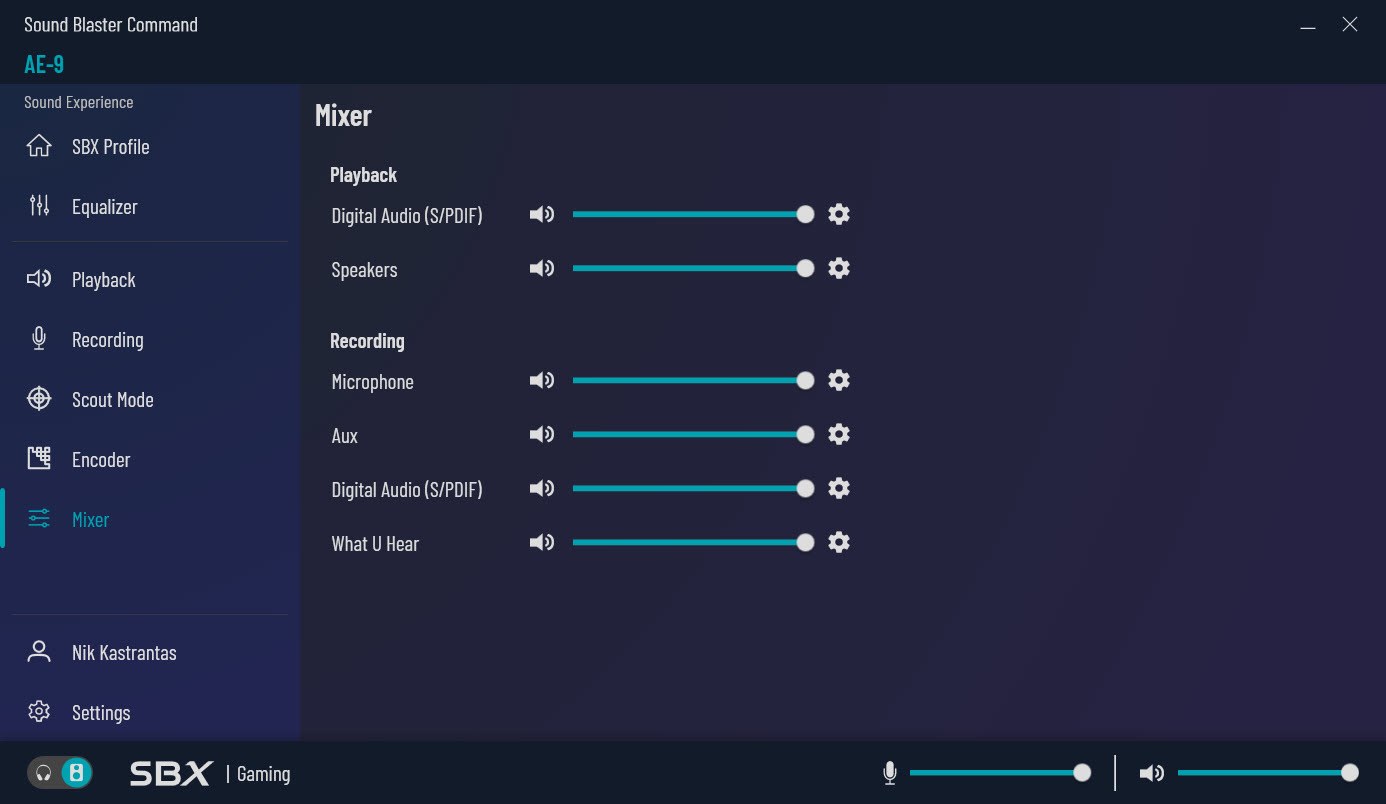Toggle headphones/speakers output switch

tap(60, 773)
